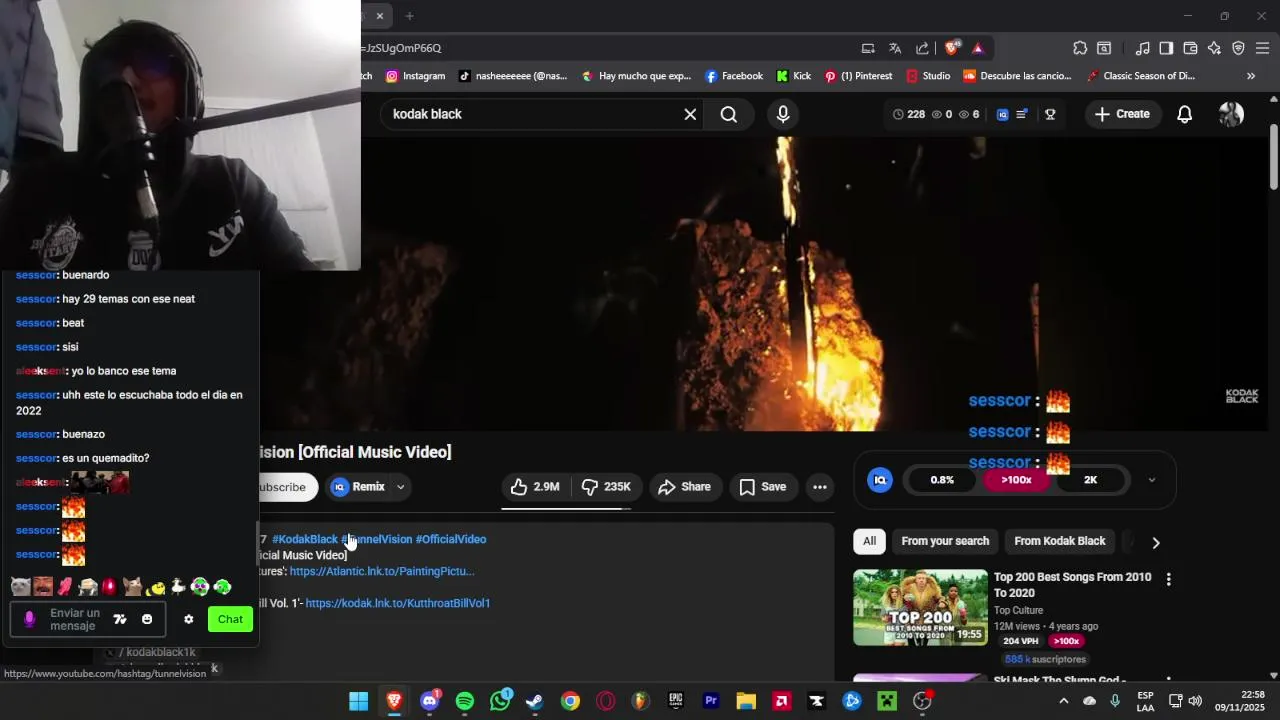
Task: Open the vidIQ list icon in header
Action: click(x=1022, y=114)
